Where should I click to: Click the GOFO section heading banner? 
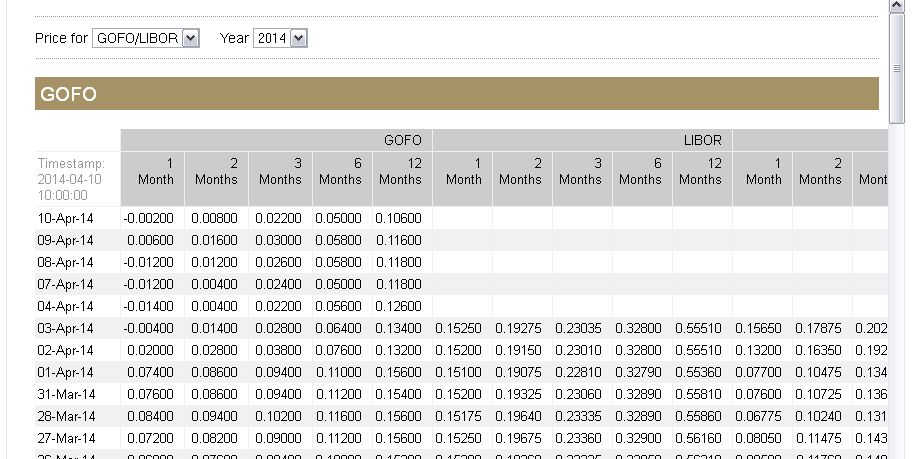(457, 94)
